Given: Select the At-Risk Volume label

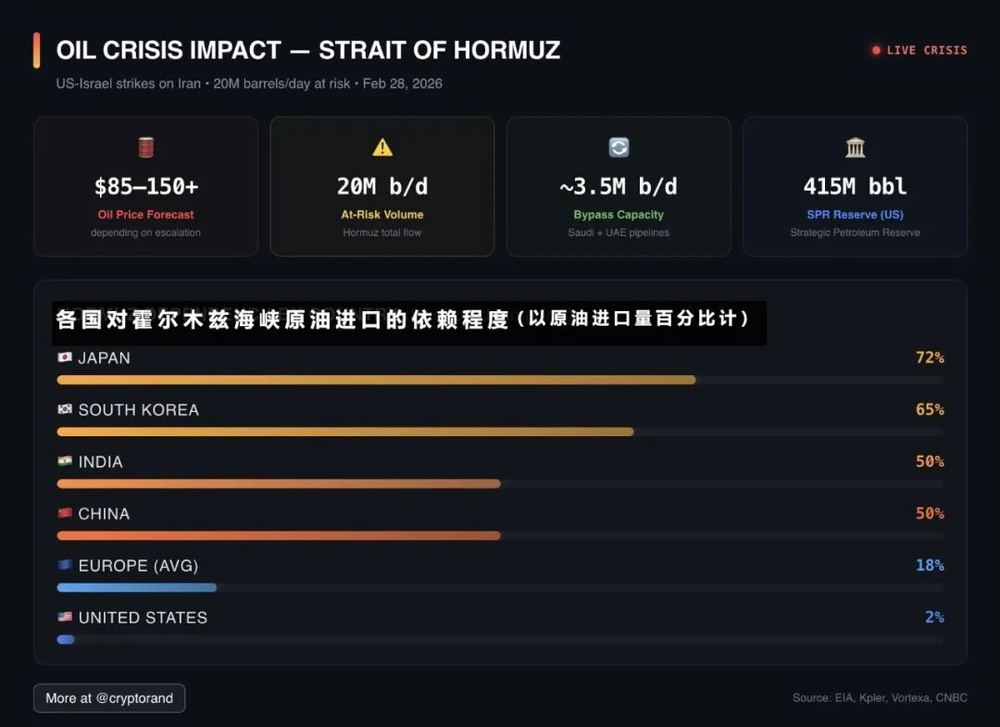Looking at the screenshot, I should pos(382,214).
